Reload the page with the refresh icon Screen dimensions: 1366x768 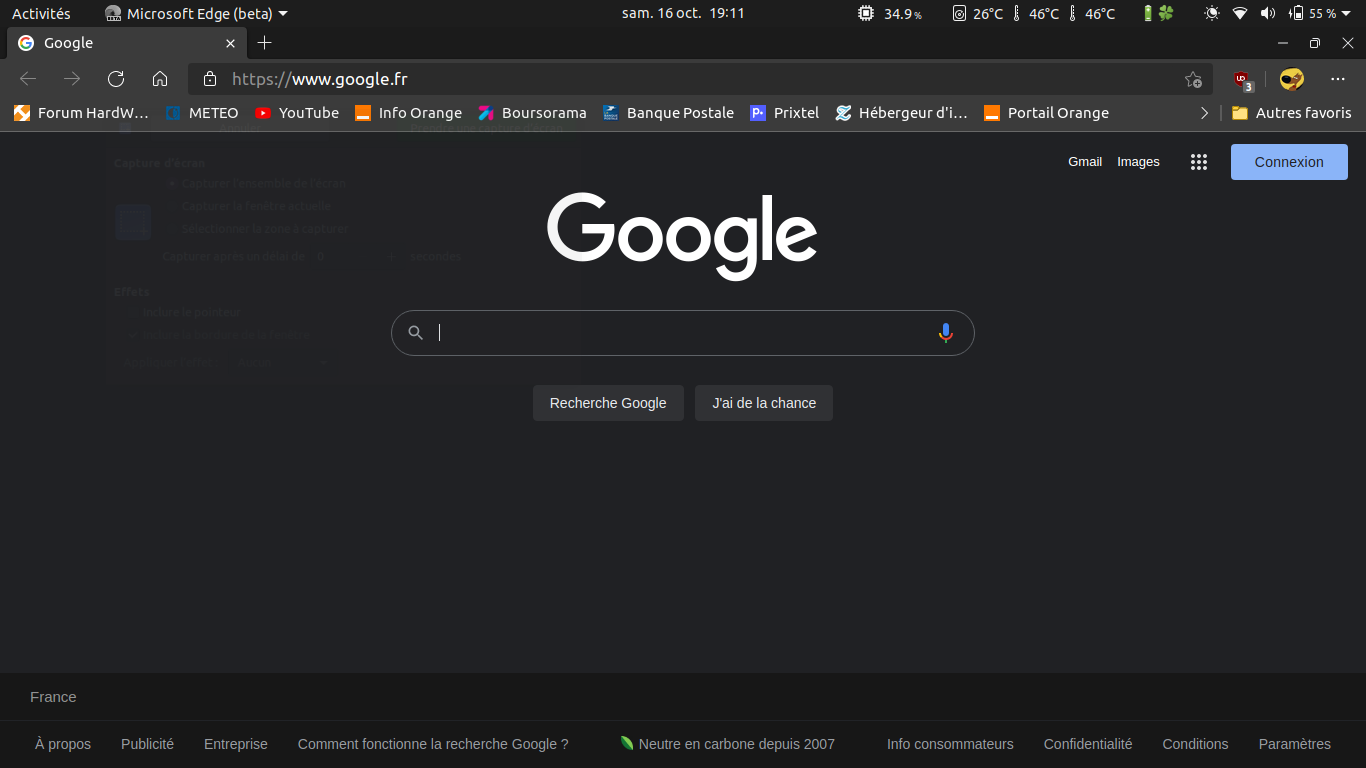[116, 79]
